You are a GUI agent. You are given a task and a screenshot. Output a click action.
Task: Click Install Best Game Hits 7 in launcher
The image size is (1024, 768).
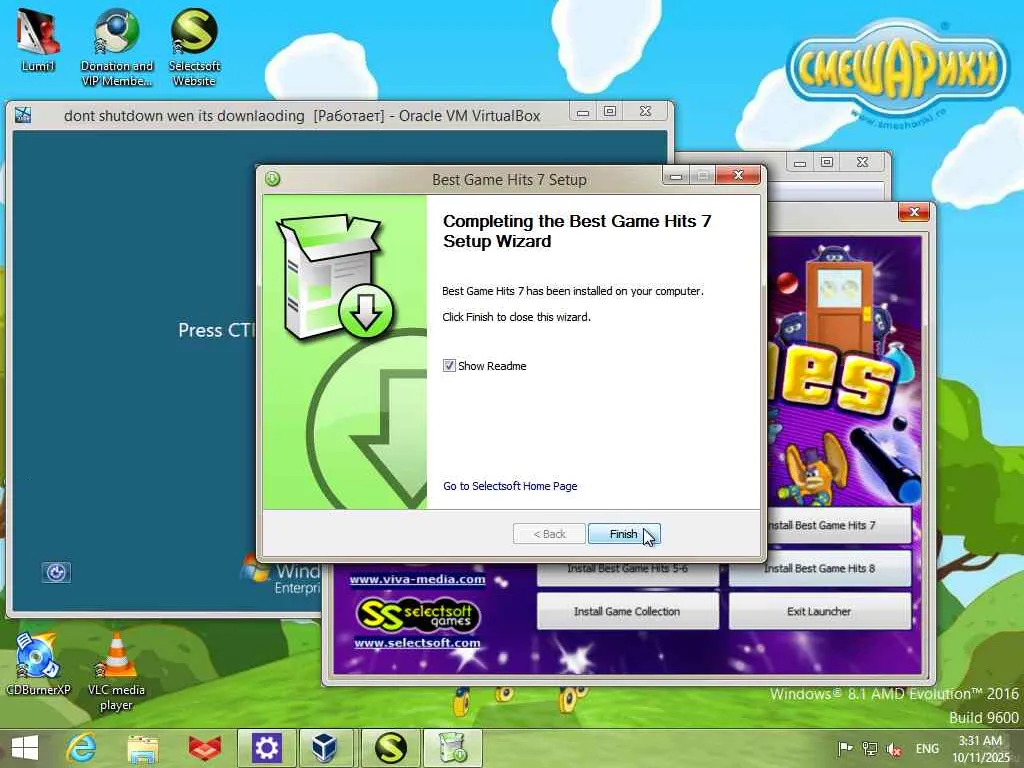pyautogui.click(x=837, y=525)
